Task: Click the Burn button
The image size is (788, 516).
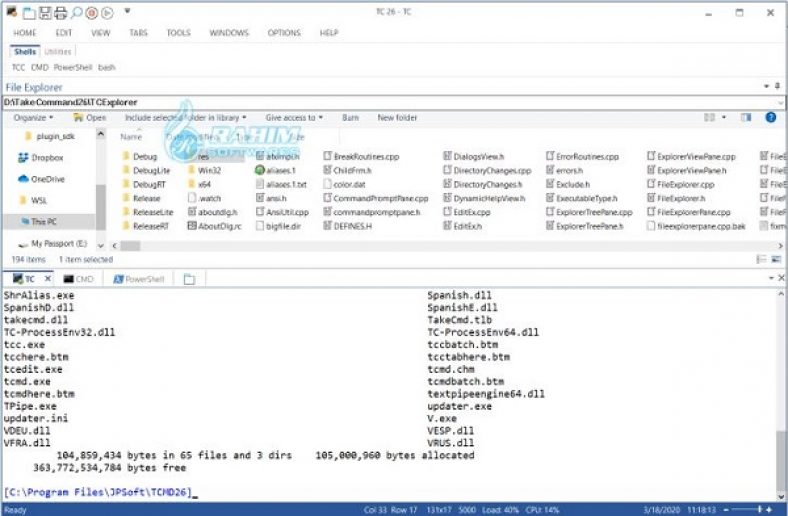Action: [x=350, y=118]
